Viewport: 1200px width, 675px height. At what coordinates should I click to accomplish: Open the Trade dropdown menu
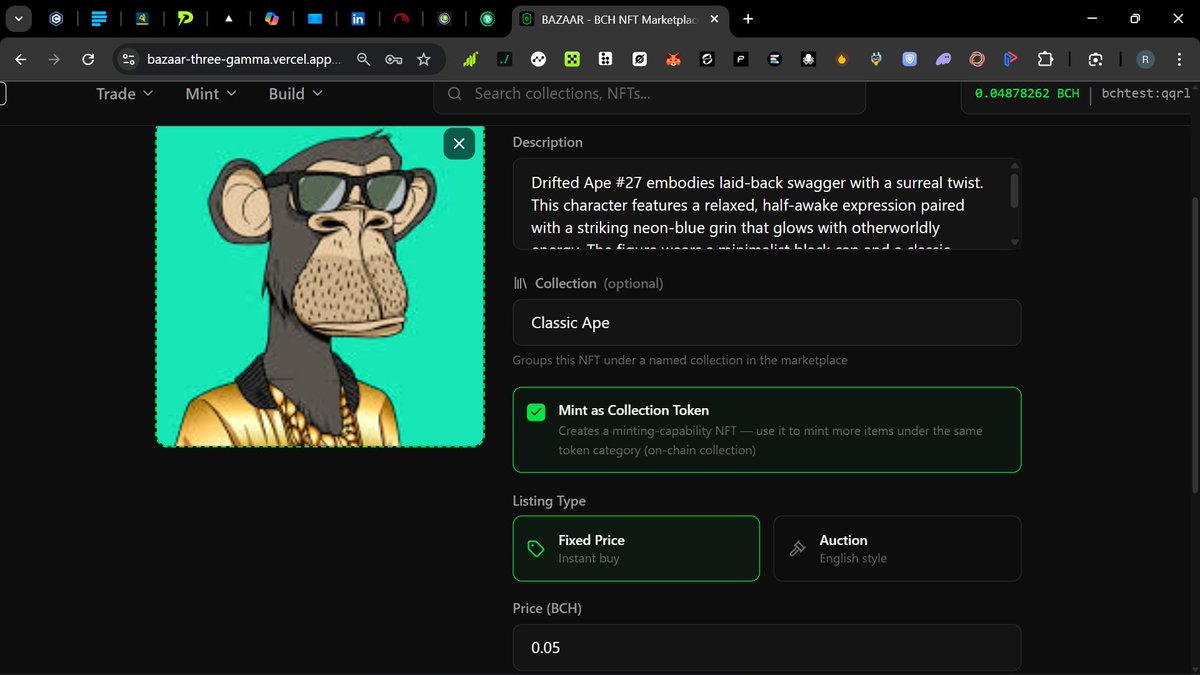[x=125, y=93]
